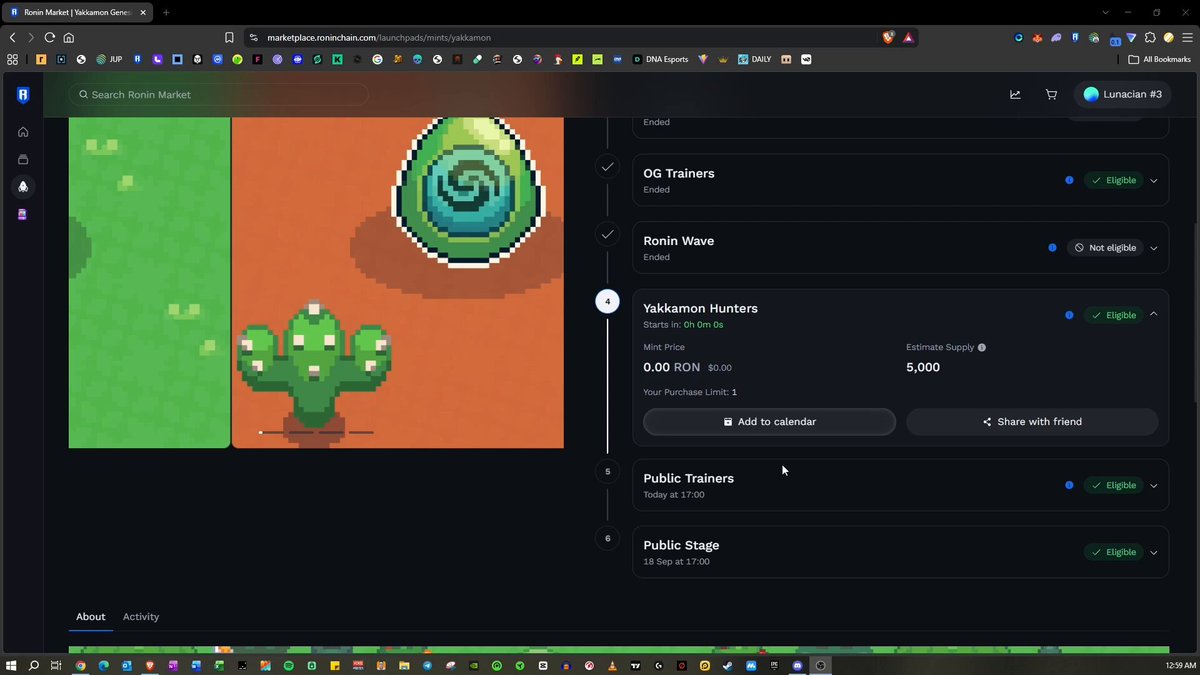Click the browser home button
Image resolution: width=1200 pixels, height=675 pixels.
tap(69, 37)
